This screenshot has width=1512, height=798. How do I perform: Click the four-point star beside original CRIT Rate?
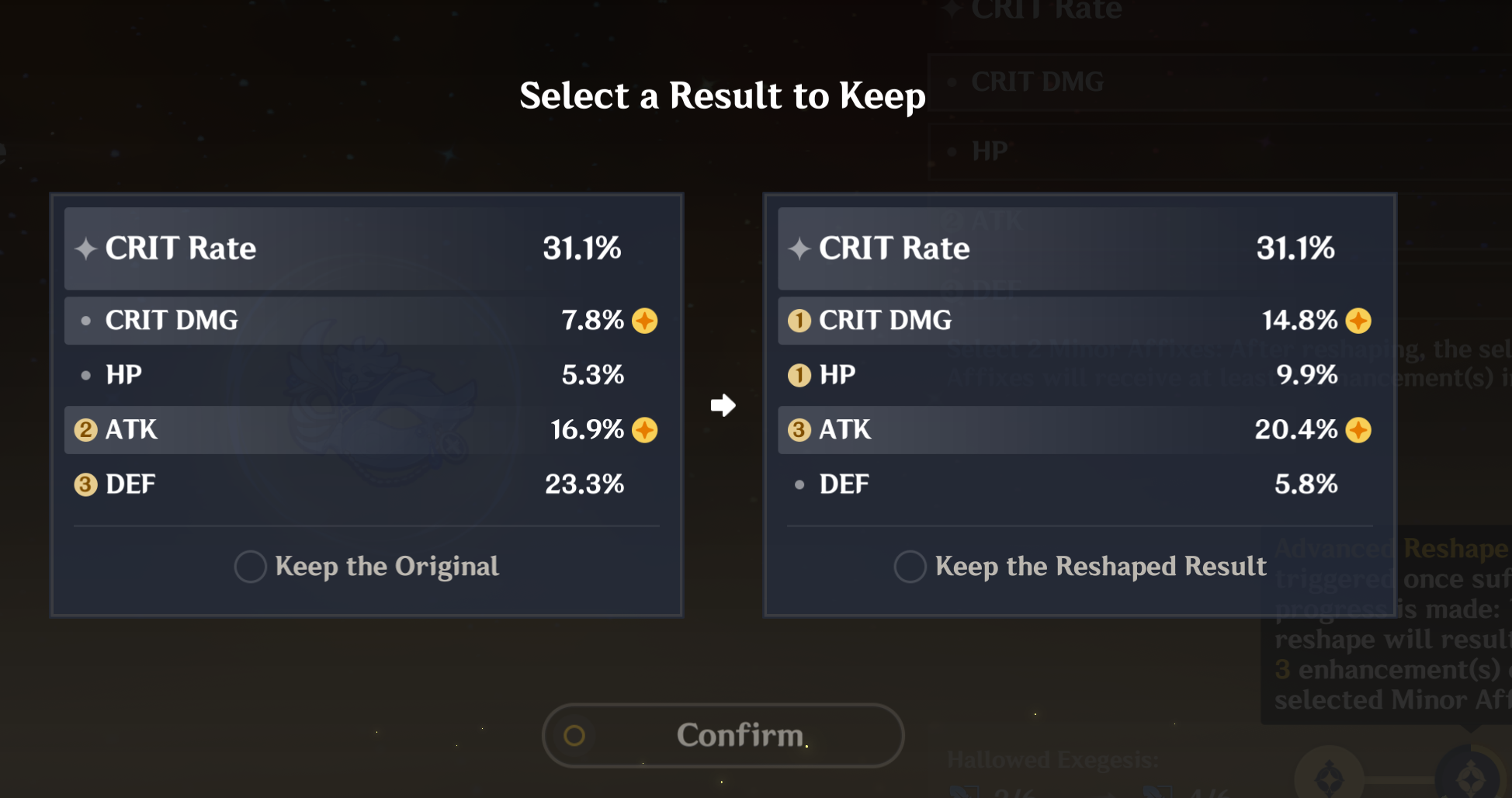tap(85, 249)
